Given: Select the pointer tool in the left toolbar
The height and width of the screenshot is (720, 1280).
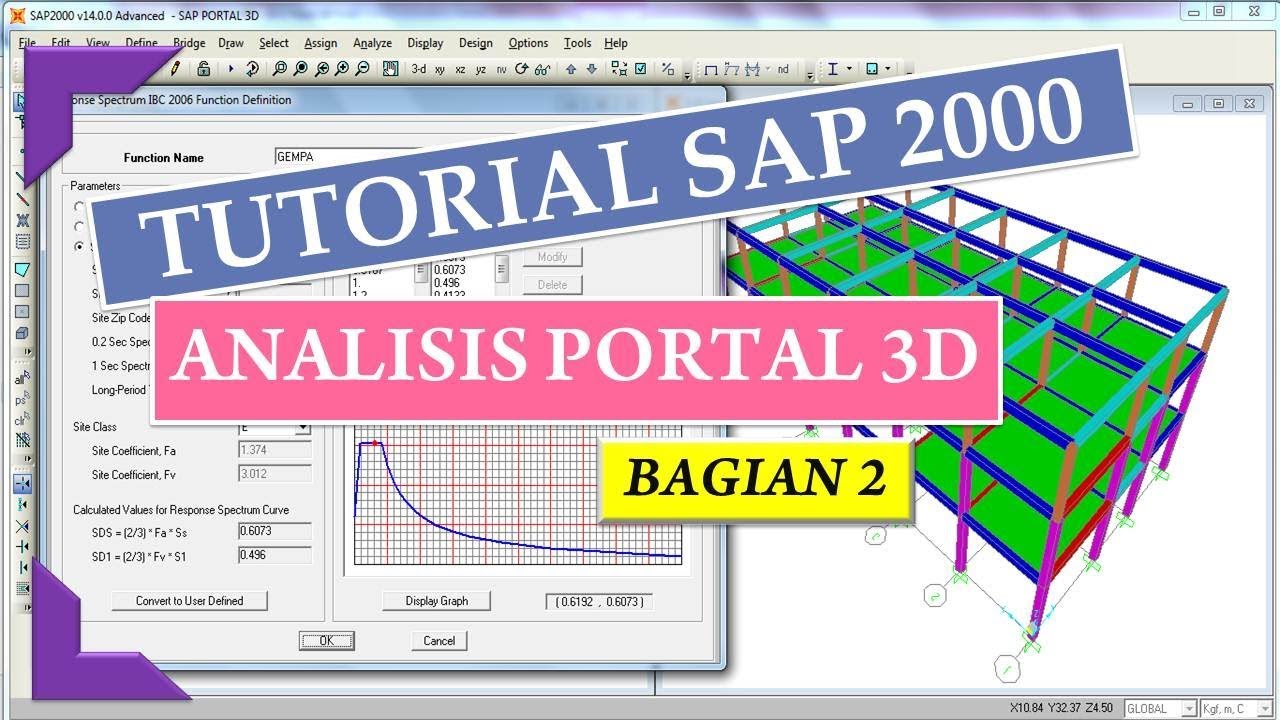Looking at the screenshot, I should (x=22, y=101).
